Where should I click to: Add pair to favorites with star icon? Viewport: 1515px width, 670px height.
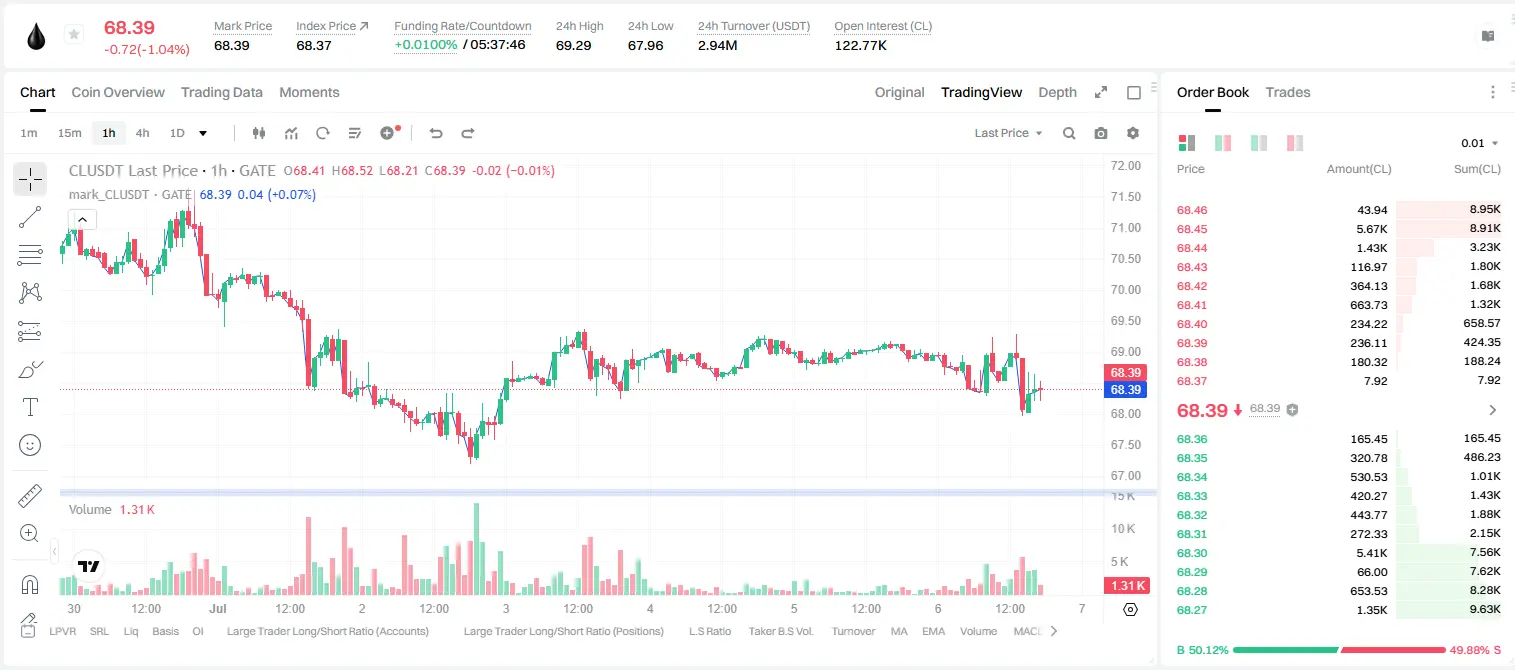click(74, 35)
